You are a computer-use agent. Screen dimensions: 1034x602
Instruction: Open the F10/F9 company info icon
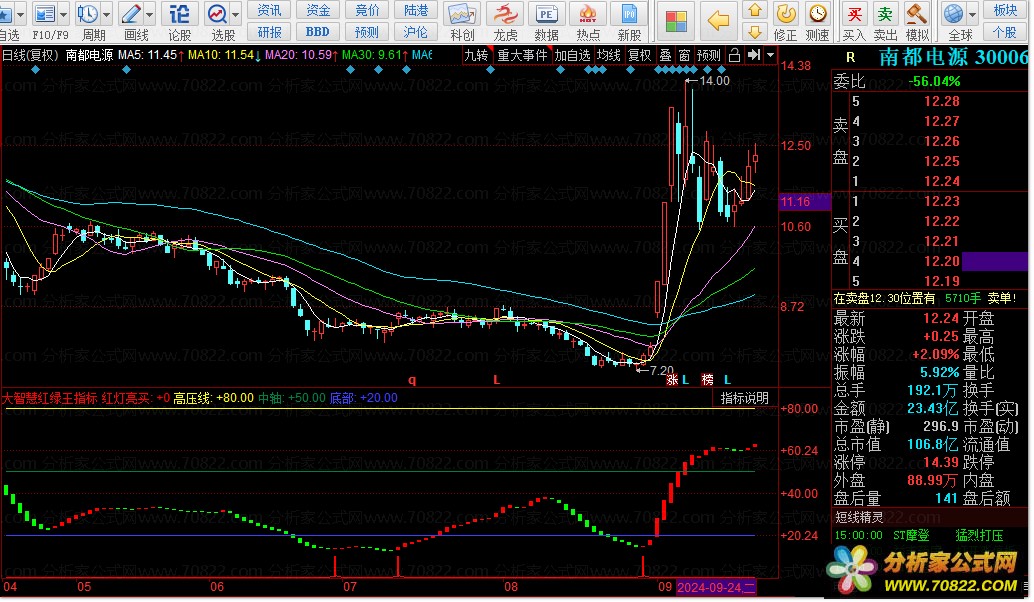click(45, 14)
